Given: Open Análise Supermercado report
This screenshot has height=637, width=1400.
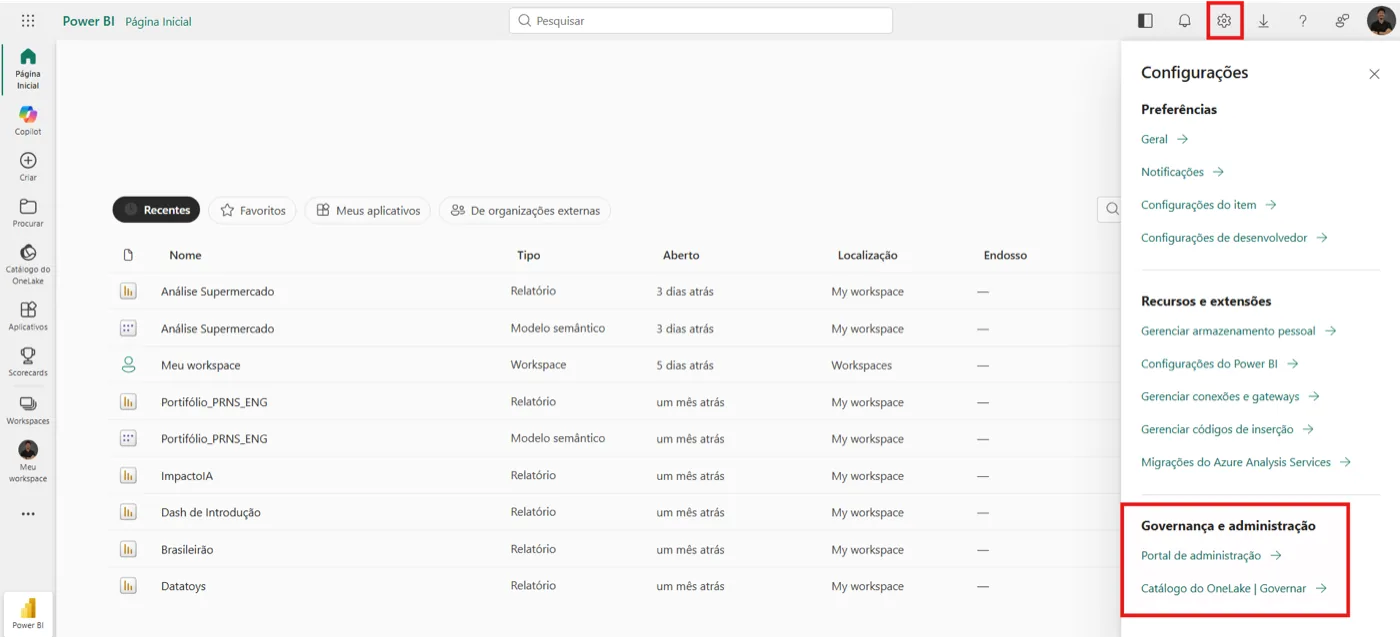Looking at the screenshot, I should (217, 291).
